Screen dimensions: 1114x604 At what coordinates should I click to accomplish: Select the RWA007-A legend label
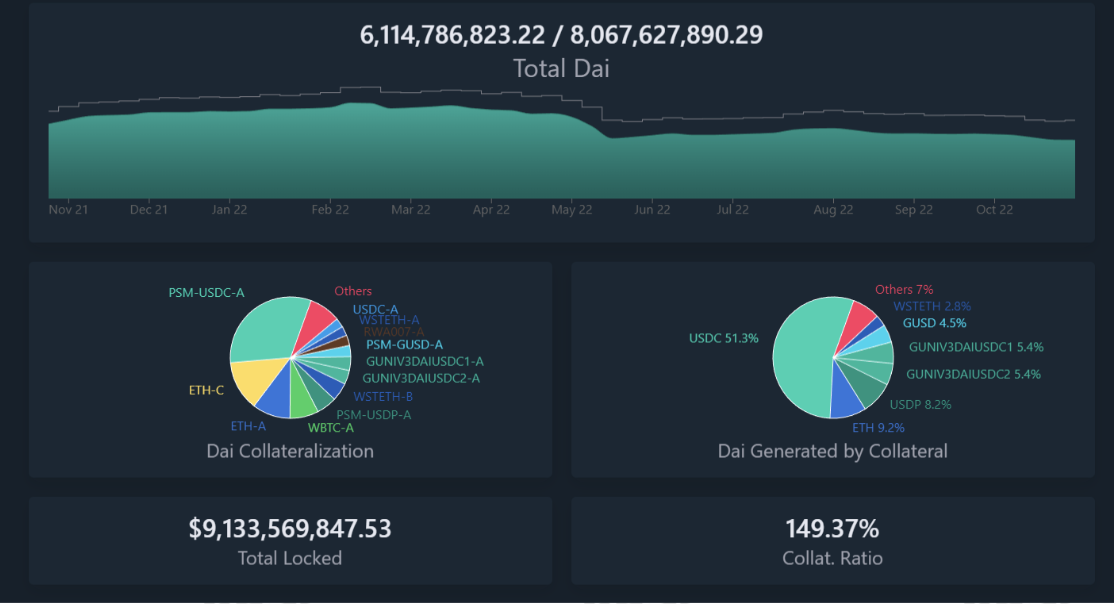(x=394, y=332)
